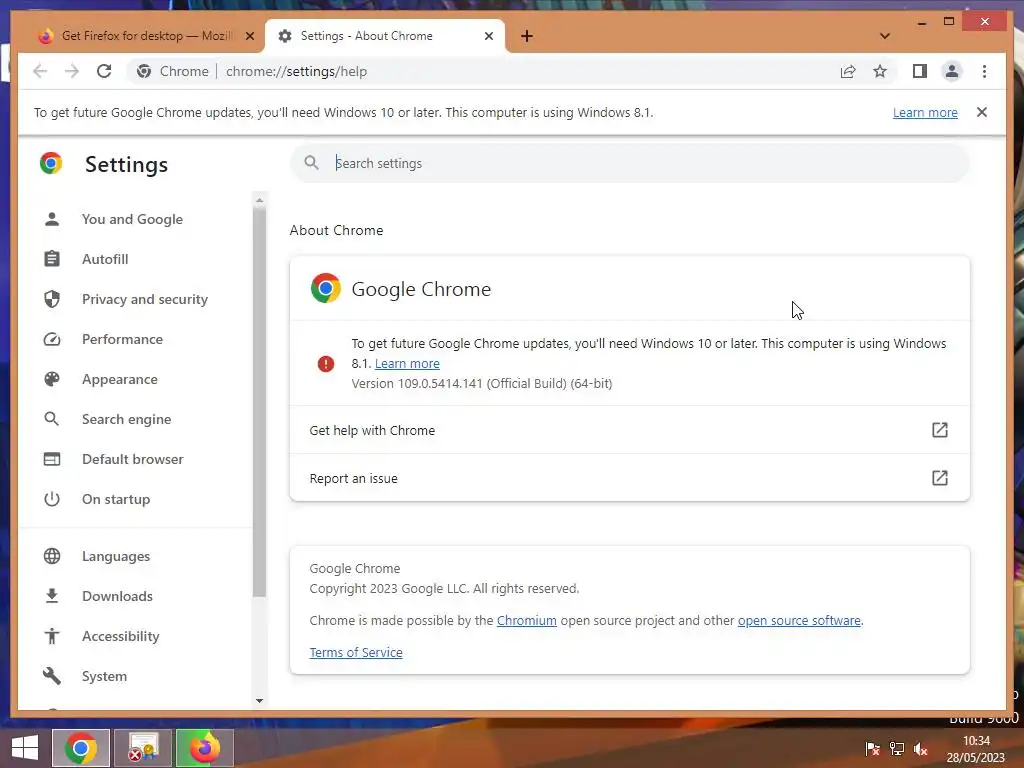The height and width of the screenshot is (768, 1024).
Task: Bookmark this page with star icon
Action: point(880,71)
